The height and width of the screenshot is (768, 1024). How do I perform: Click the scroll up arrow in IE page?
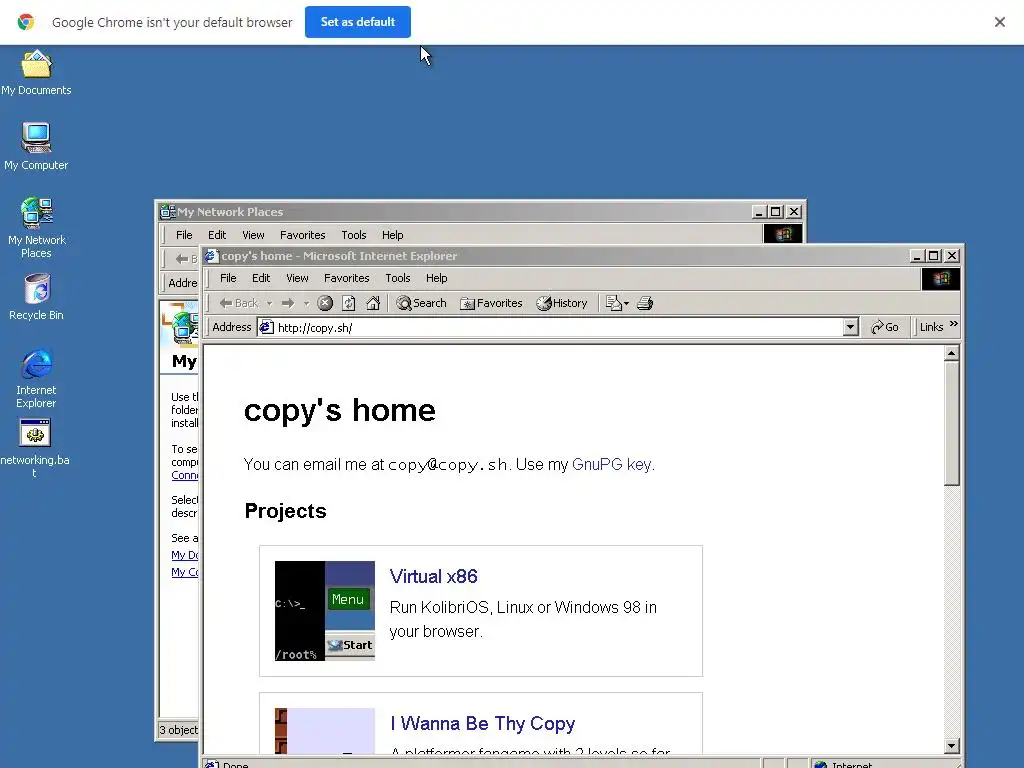point(952,353)
